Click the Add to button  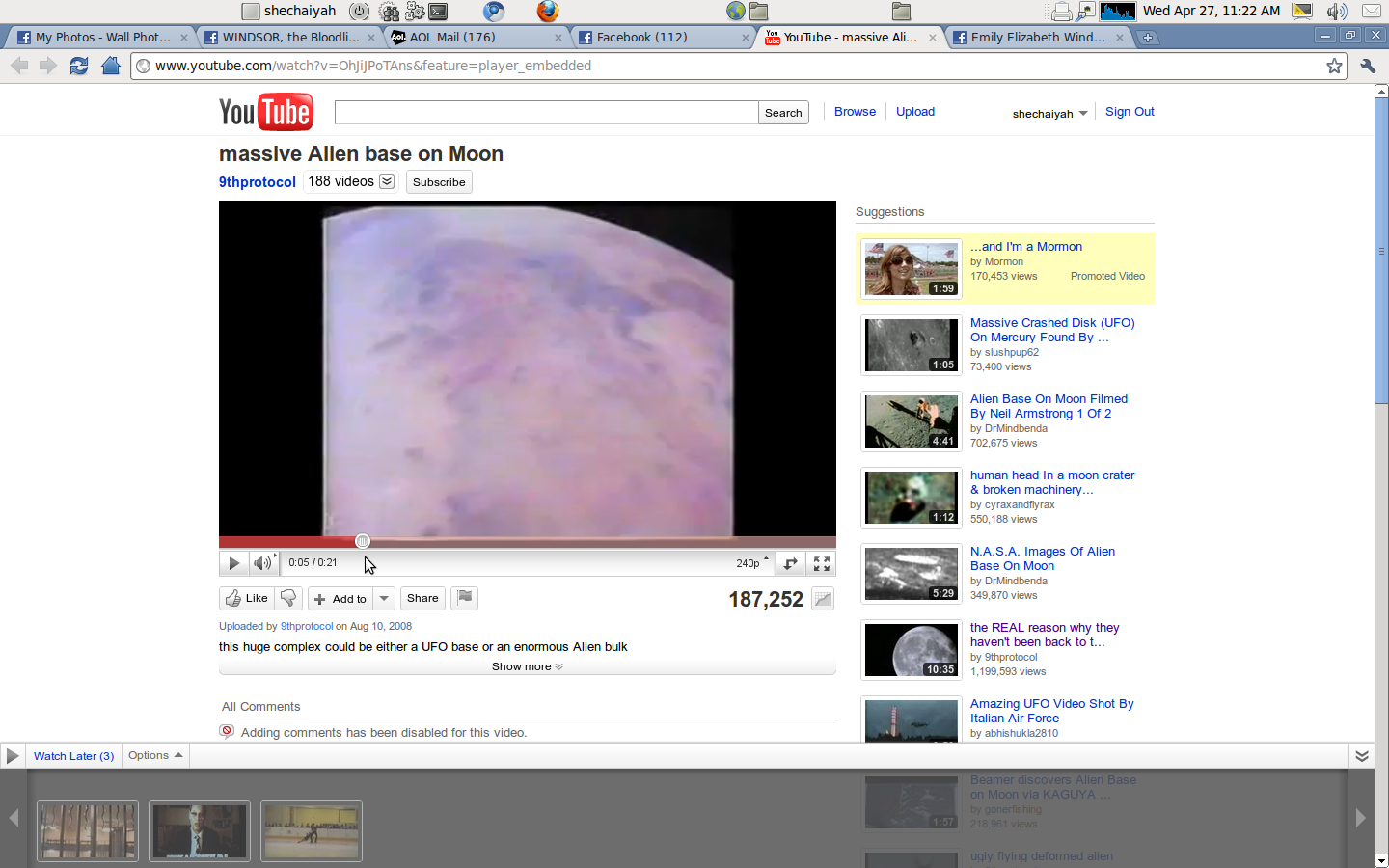(x=340, y=599)
